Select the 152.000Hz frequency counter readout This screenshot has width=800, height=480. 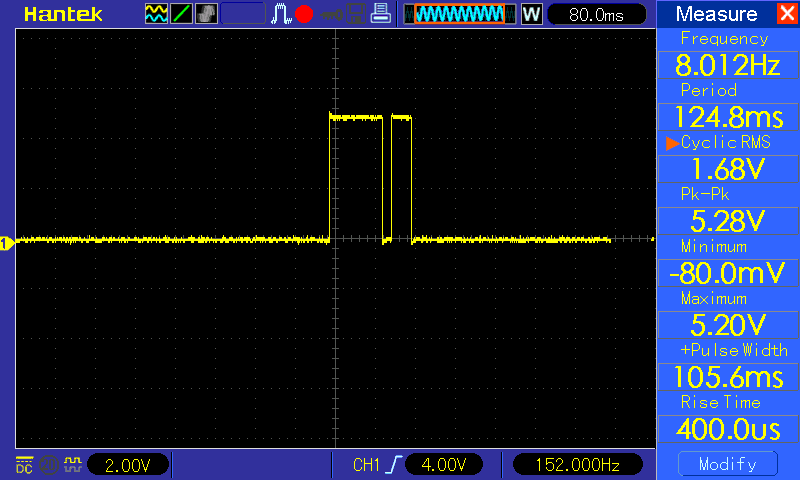[578, 465]
